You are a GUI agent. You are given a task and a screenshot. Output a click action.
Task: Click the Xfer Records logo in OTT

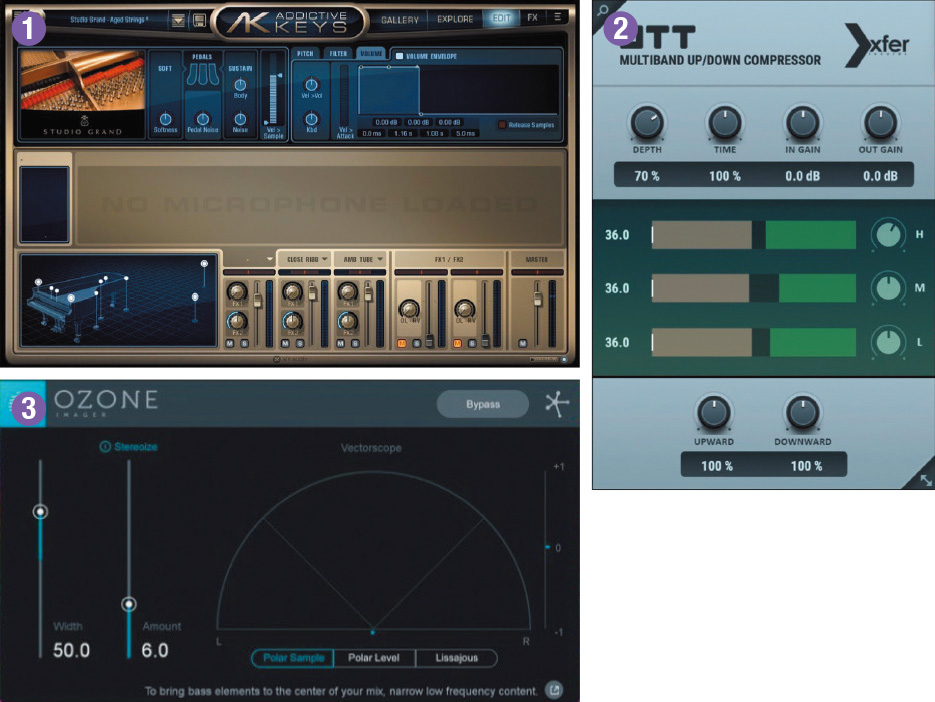coord(877,45)
